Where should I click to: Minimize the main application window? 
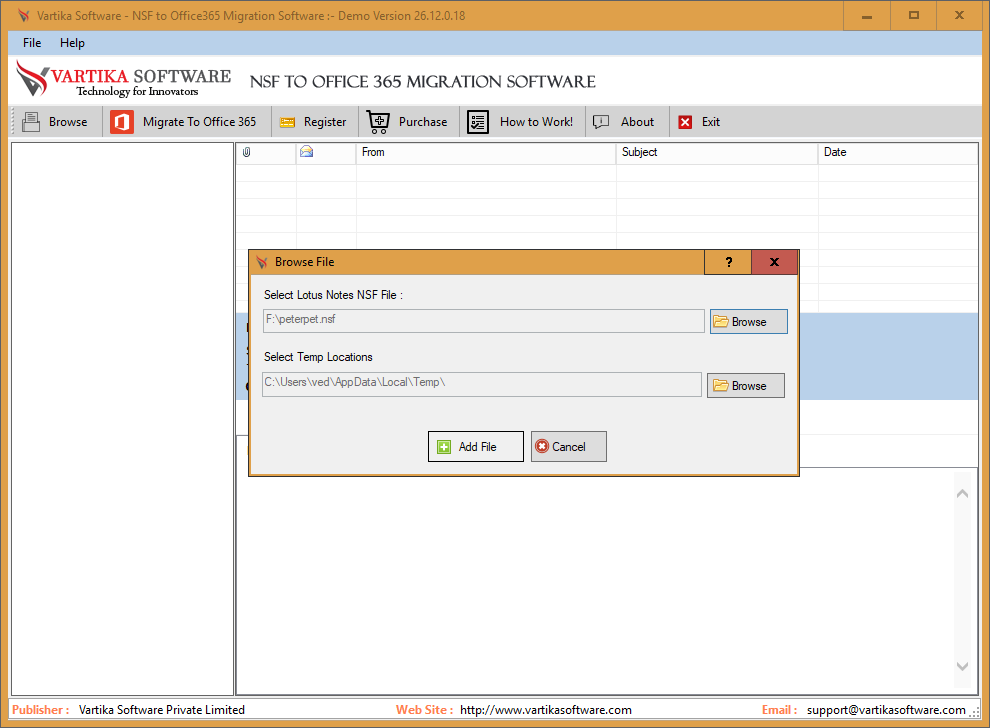tap(867, 16)
